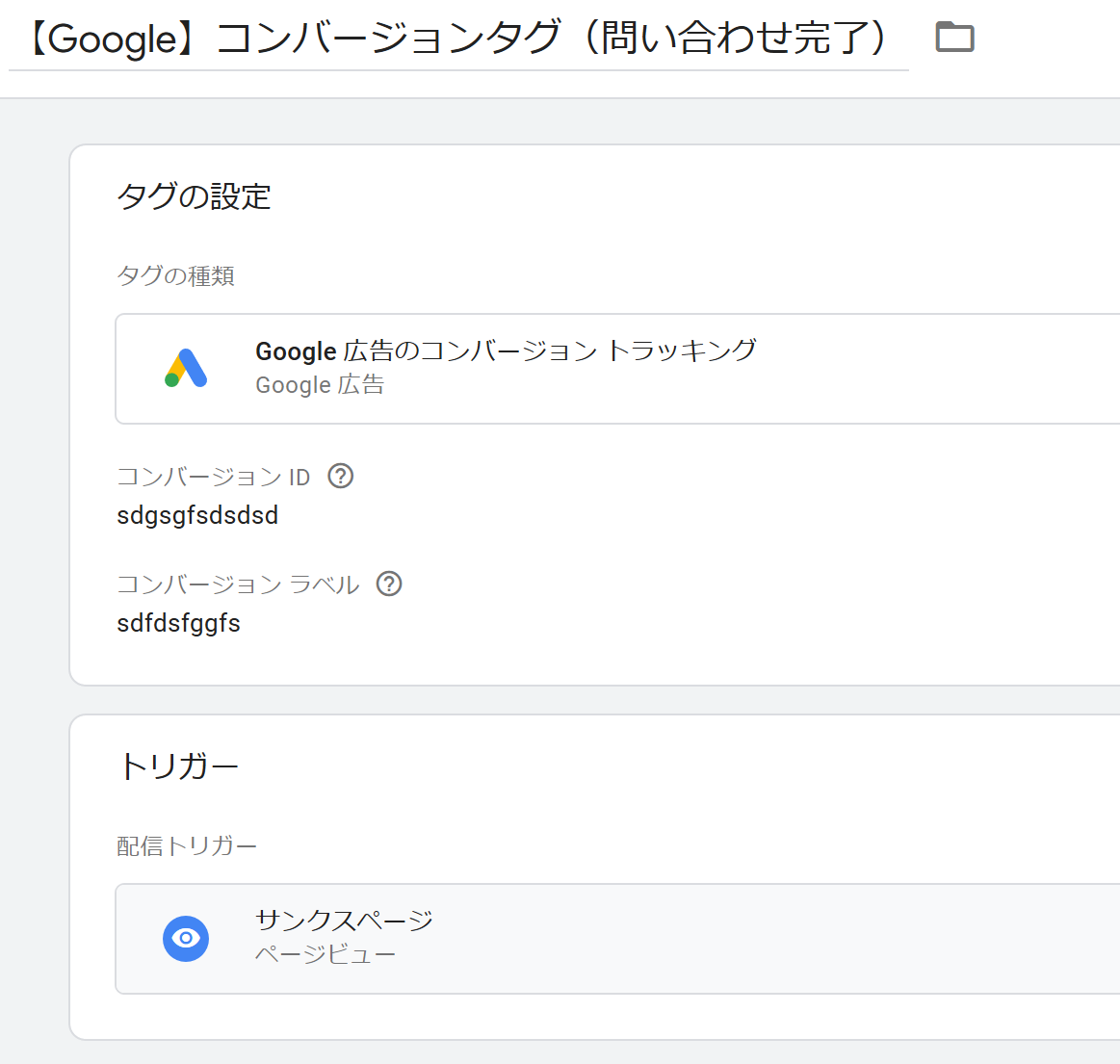1120x1064 pixels.
Task: Click the ページビュー trigger type text
Action: (x=326, y=955)
